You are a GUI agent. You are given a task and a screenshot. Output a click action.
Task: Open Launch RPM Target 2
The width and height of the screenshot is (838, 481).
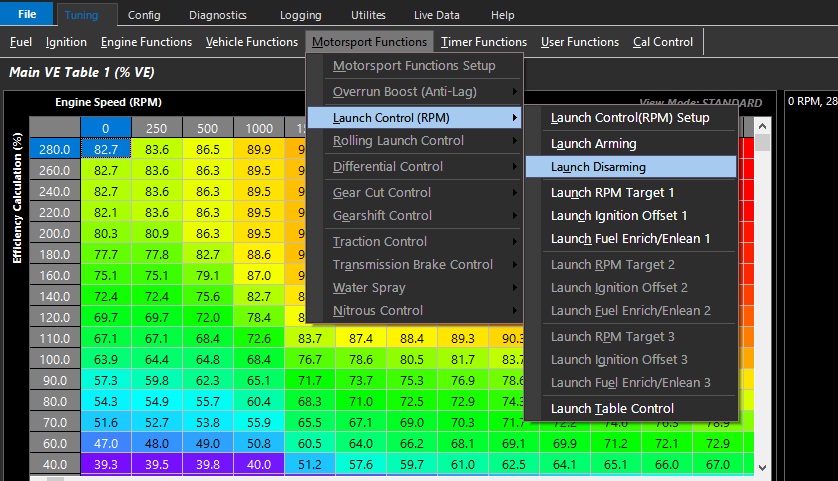pyautogui.click(x=631, y=265)
